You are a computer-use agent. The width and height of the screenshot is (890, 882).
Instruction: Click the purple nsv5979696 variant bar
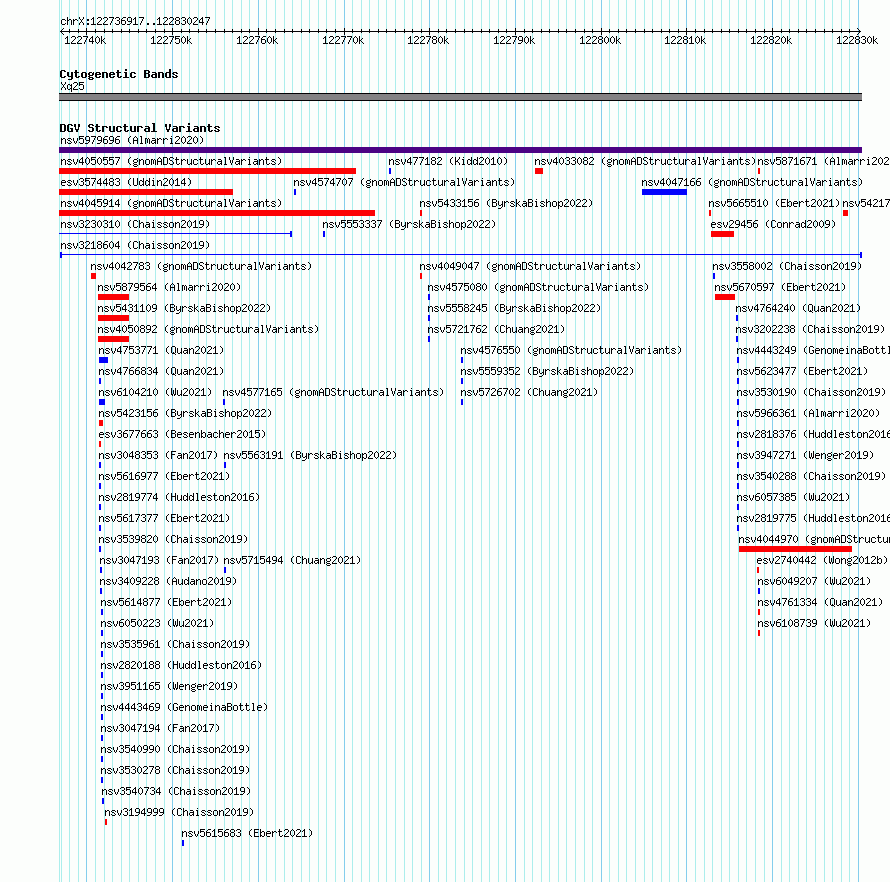coord(460,150)
